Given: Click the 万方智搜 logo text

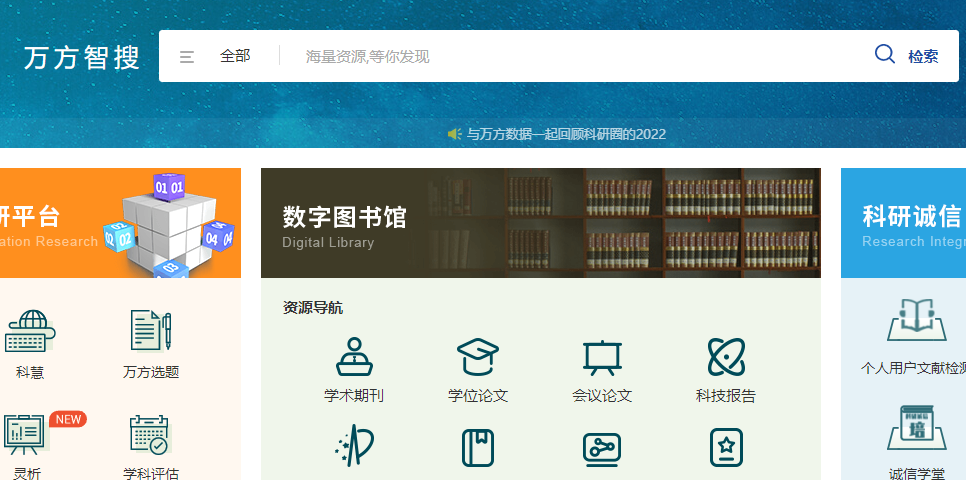Looking at the screenshot, I should [82, 57].
